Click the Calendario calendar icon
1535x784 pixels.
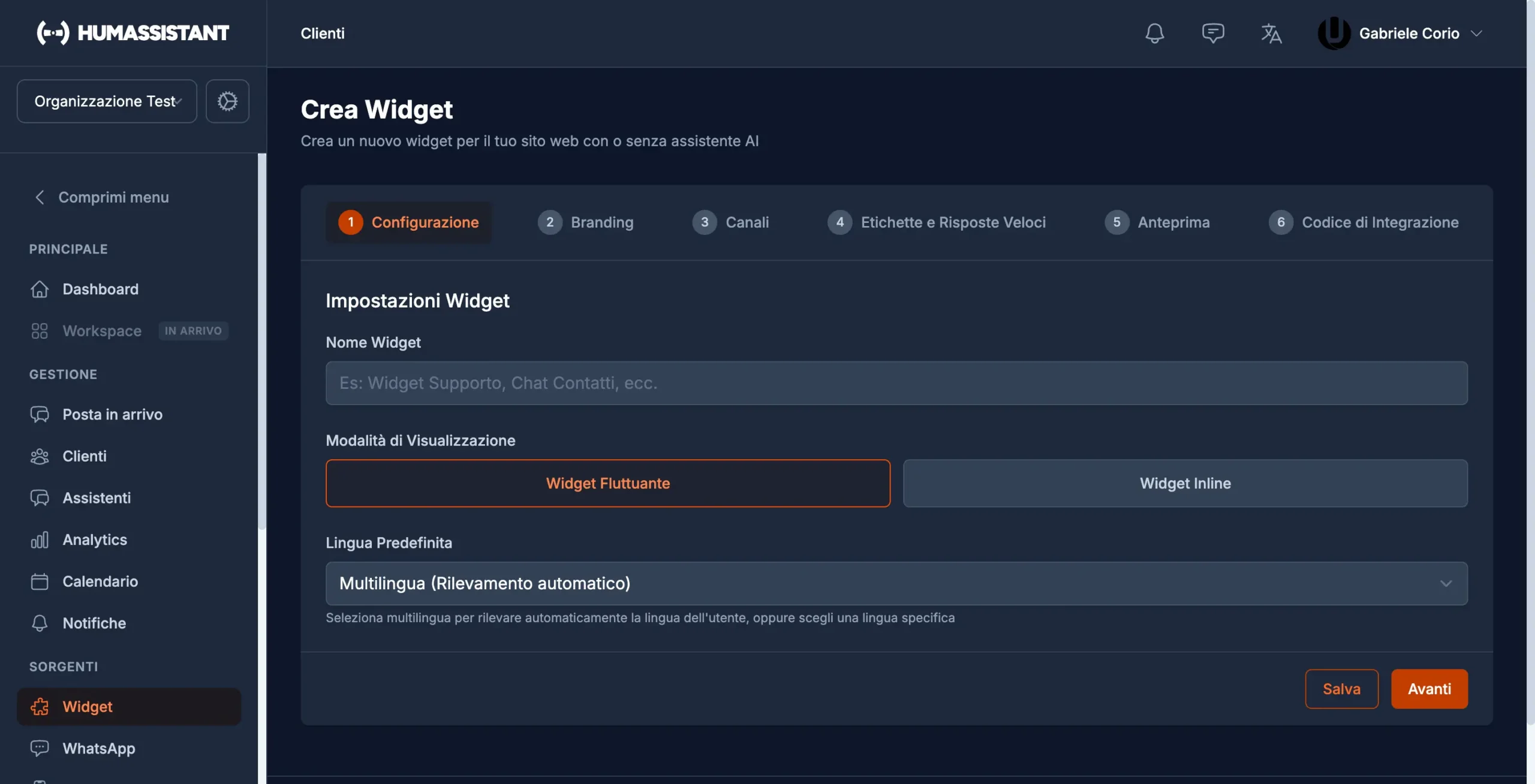click(x=40, y=581)
